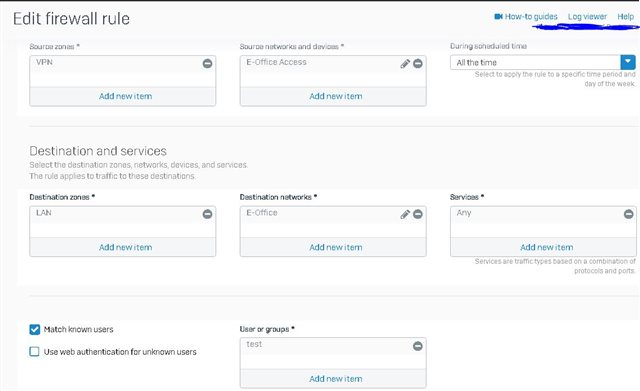Remove test from User or groups
Image resolution: width=640 pixels, height=391 pixels.
click(418, 346)
